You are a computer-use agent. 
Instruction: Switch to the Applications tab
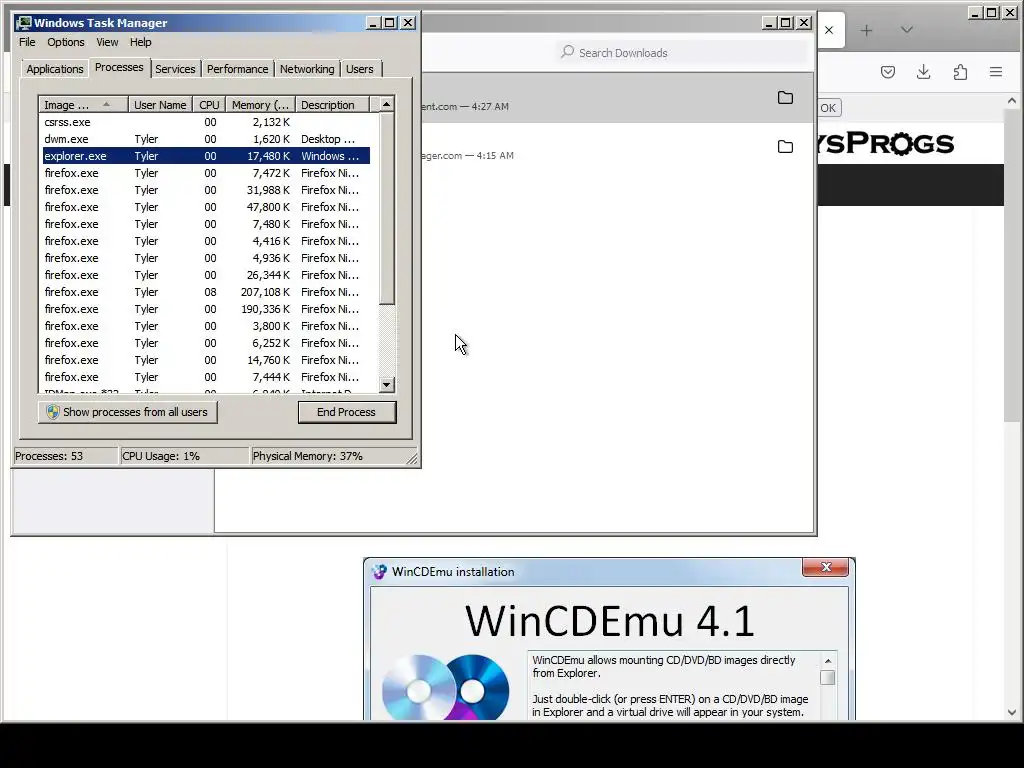point(55,69)
